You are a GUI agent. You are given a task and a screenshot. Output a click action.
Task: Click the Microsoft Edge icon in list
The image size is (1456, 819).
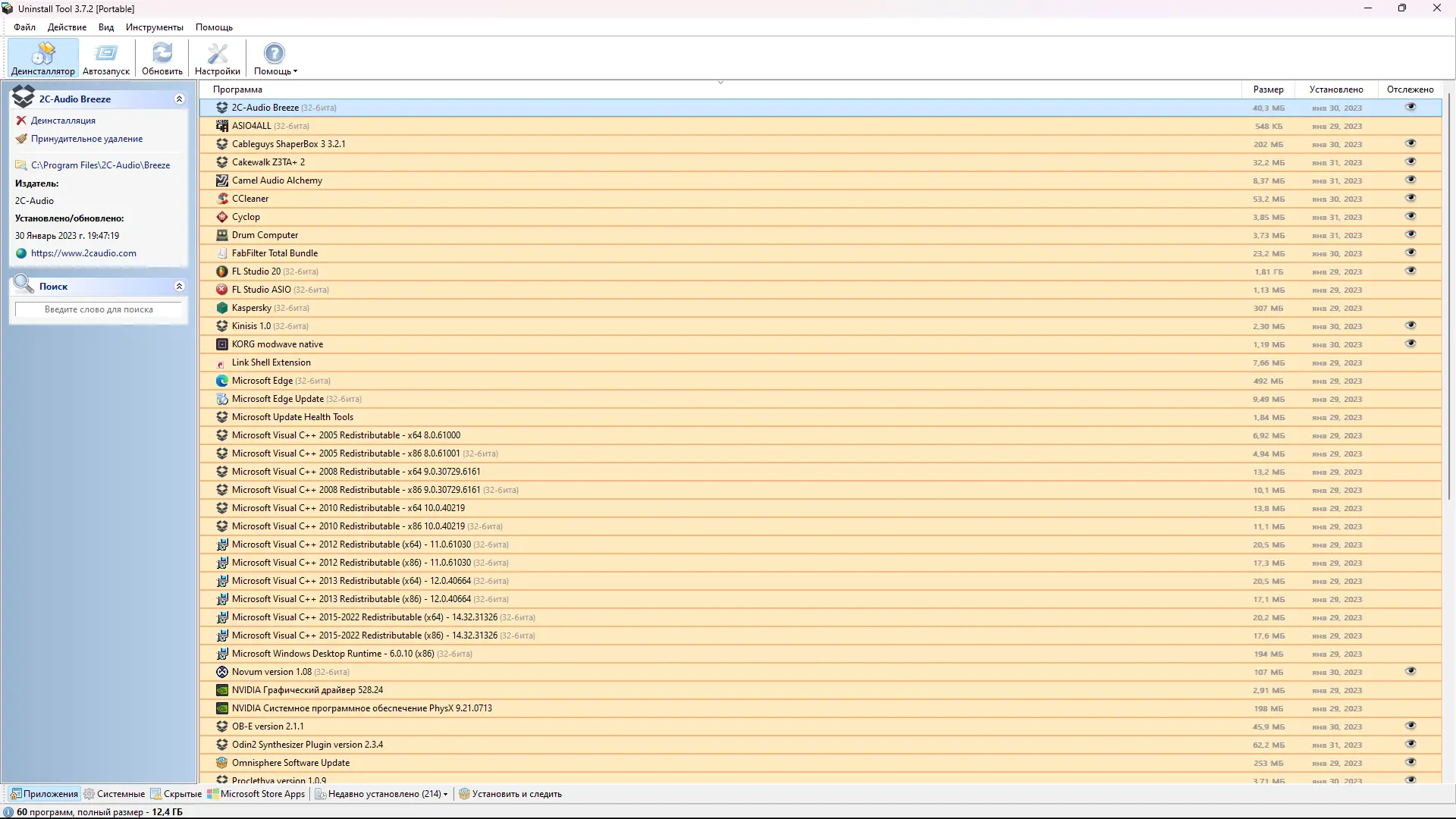(222, 381)
